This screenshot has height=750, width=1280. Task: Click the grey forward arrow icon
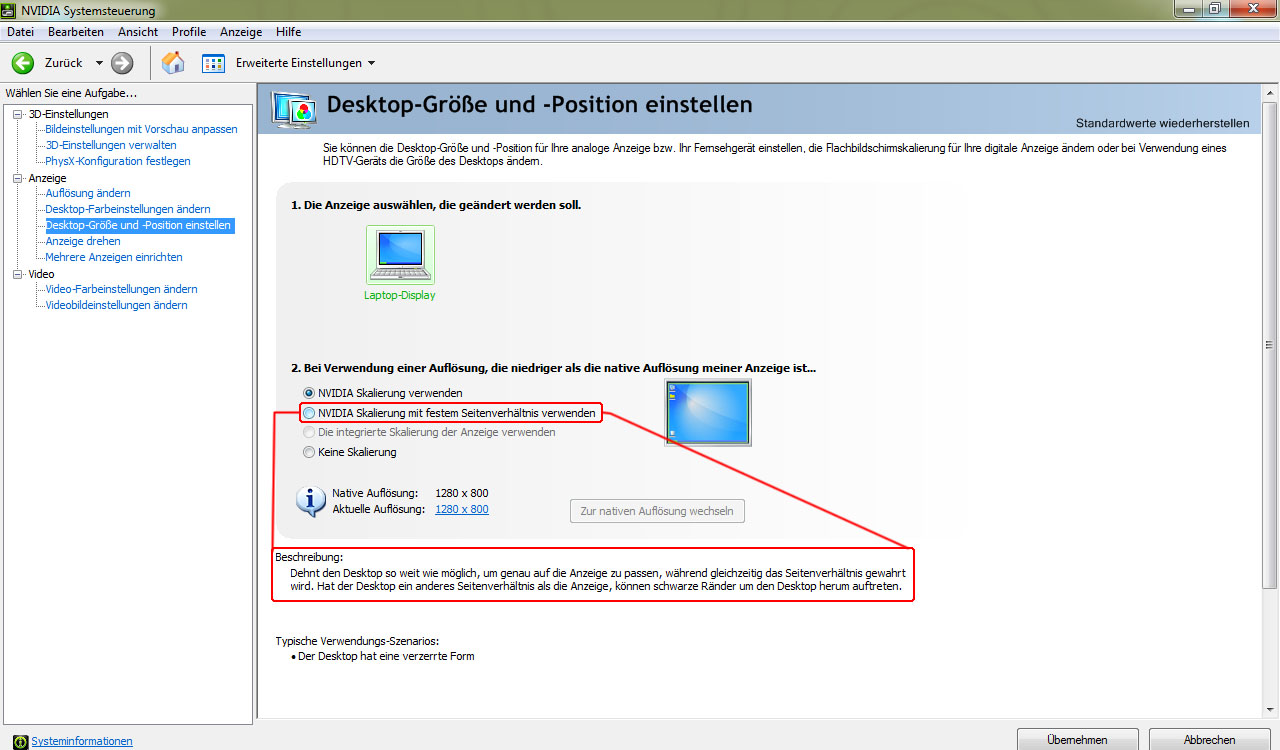point(122,63)
